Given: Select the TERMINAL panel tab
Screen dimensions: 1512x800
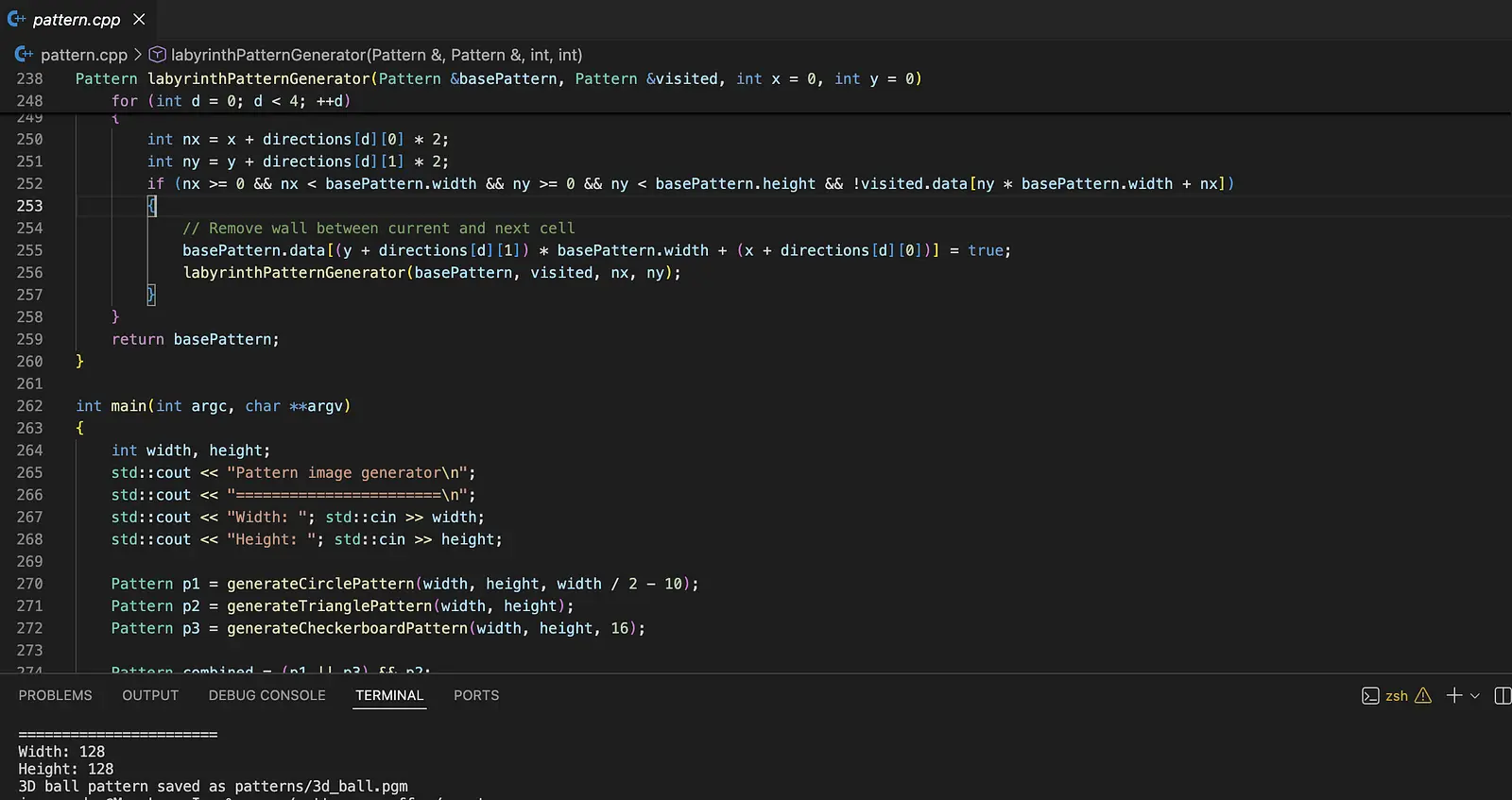Looking at the screenshot, I should click(389, 695).
